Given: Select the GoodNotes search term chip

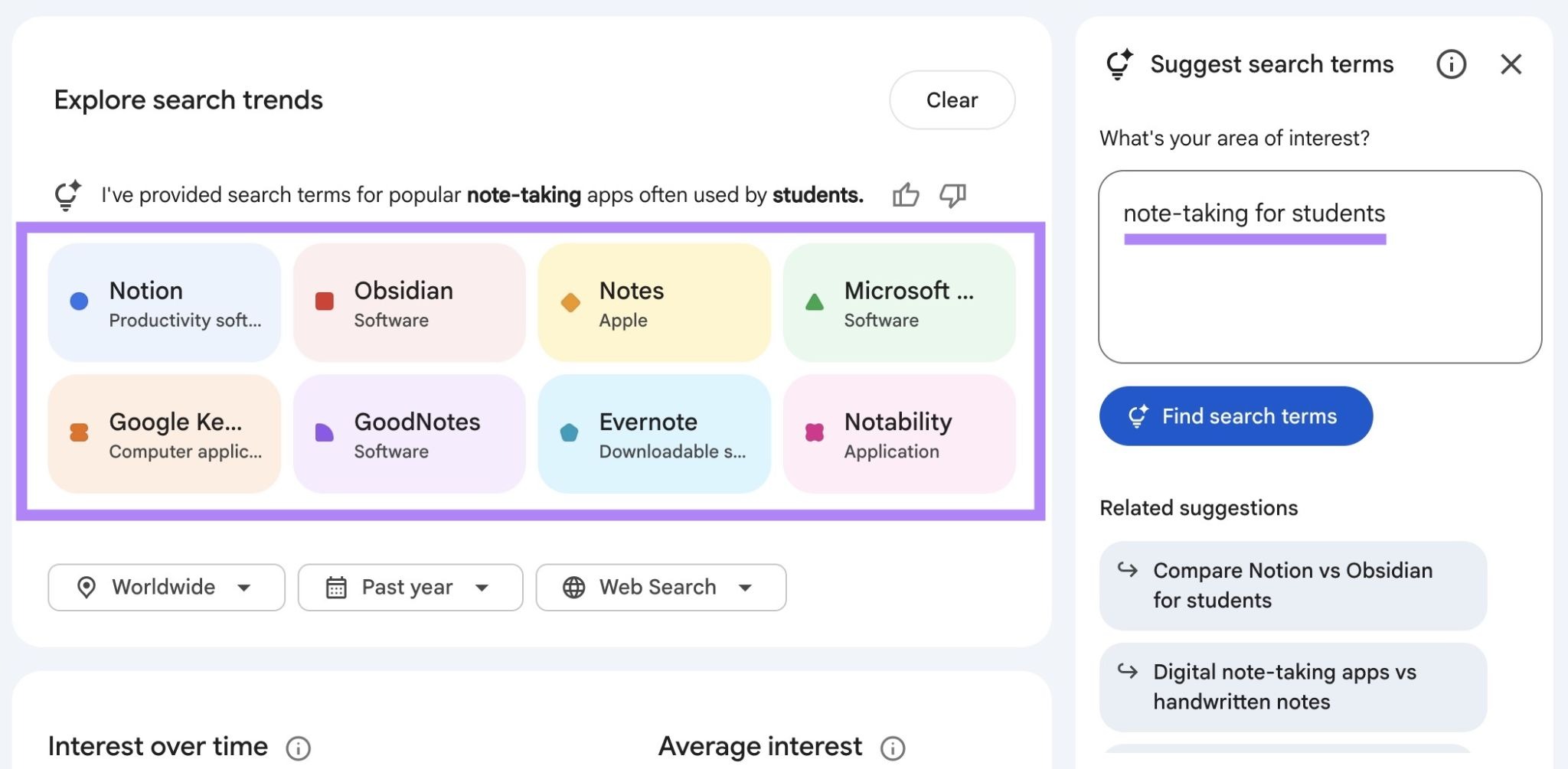Looking at the screenshot, I should coord(410,434).
